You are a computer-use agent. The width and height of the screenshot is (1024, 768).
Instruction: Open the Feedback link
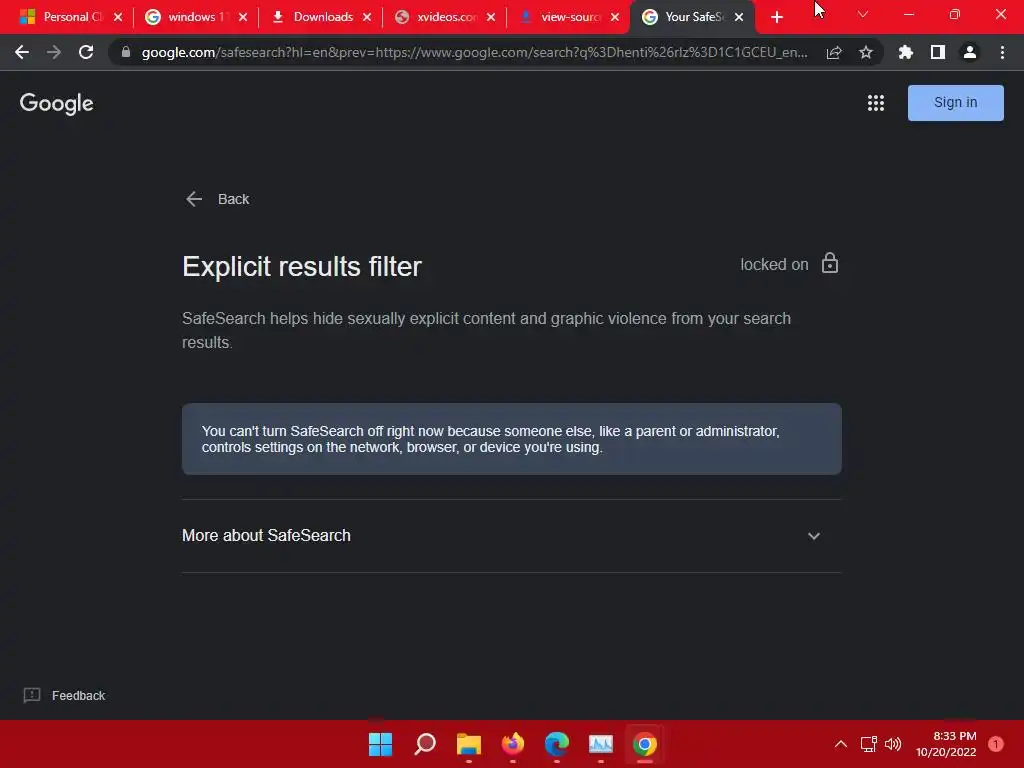click(x=64, y=696)
